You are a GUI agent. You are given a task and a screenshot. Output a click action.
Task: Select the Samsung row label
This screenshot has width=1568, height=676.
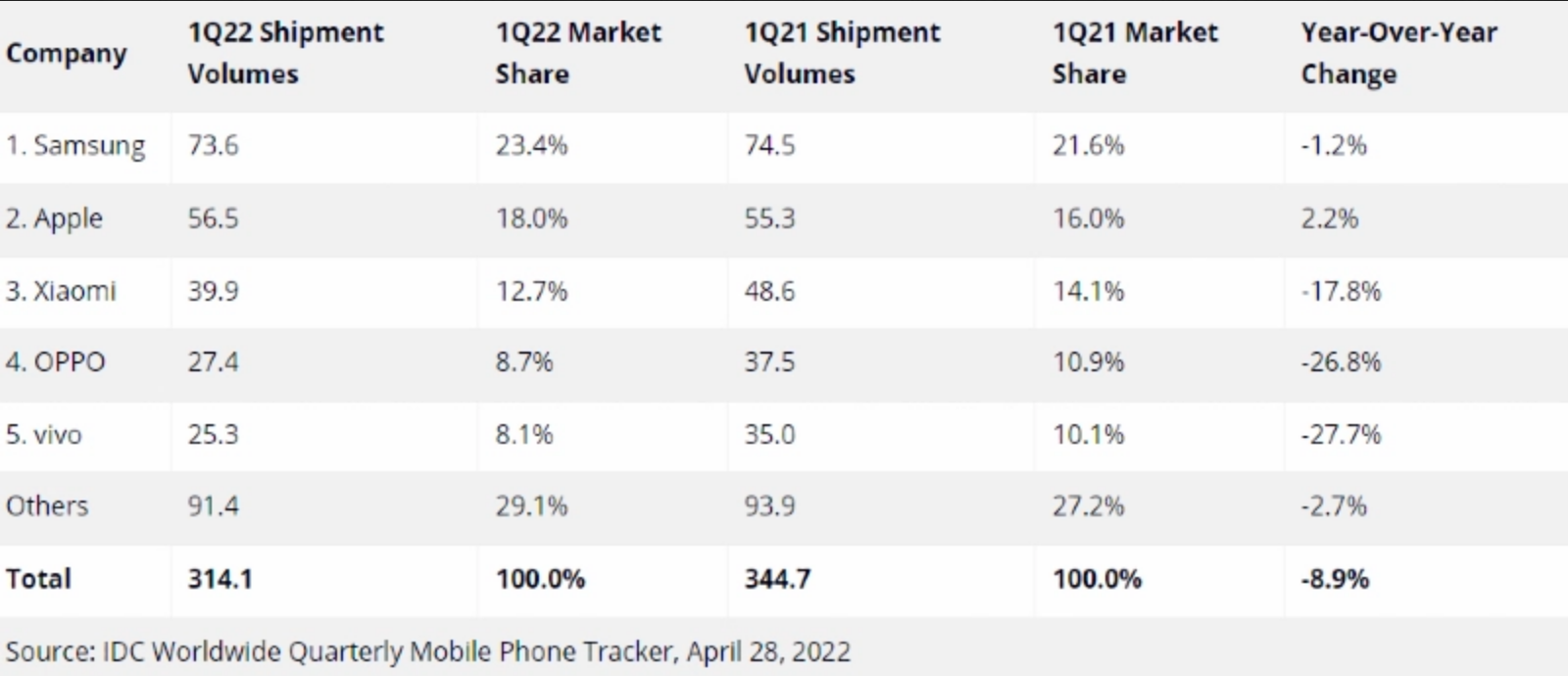coord(75,146)
